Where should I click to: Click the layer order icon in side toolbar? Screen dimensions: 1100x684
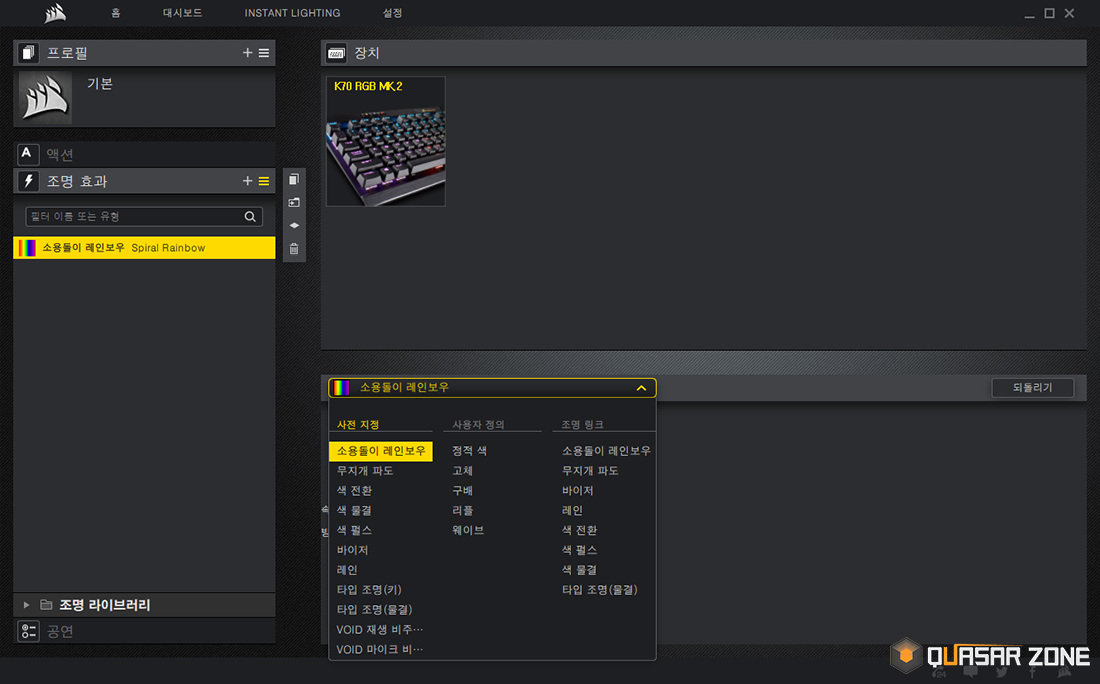pyautogui.click(x=294, y=225)
